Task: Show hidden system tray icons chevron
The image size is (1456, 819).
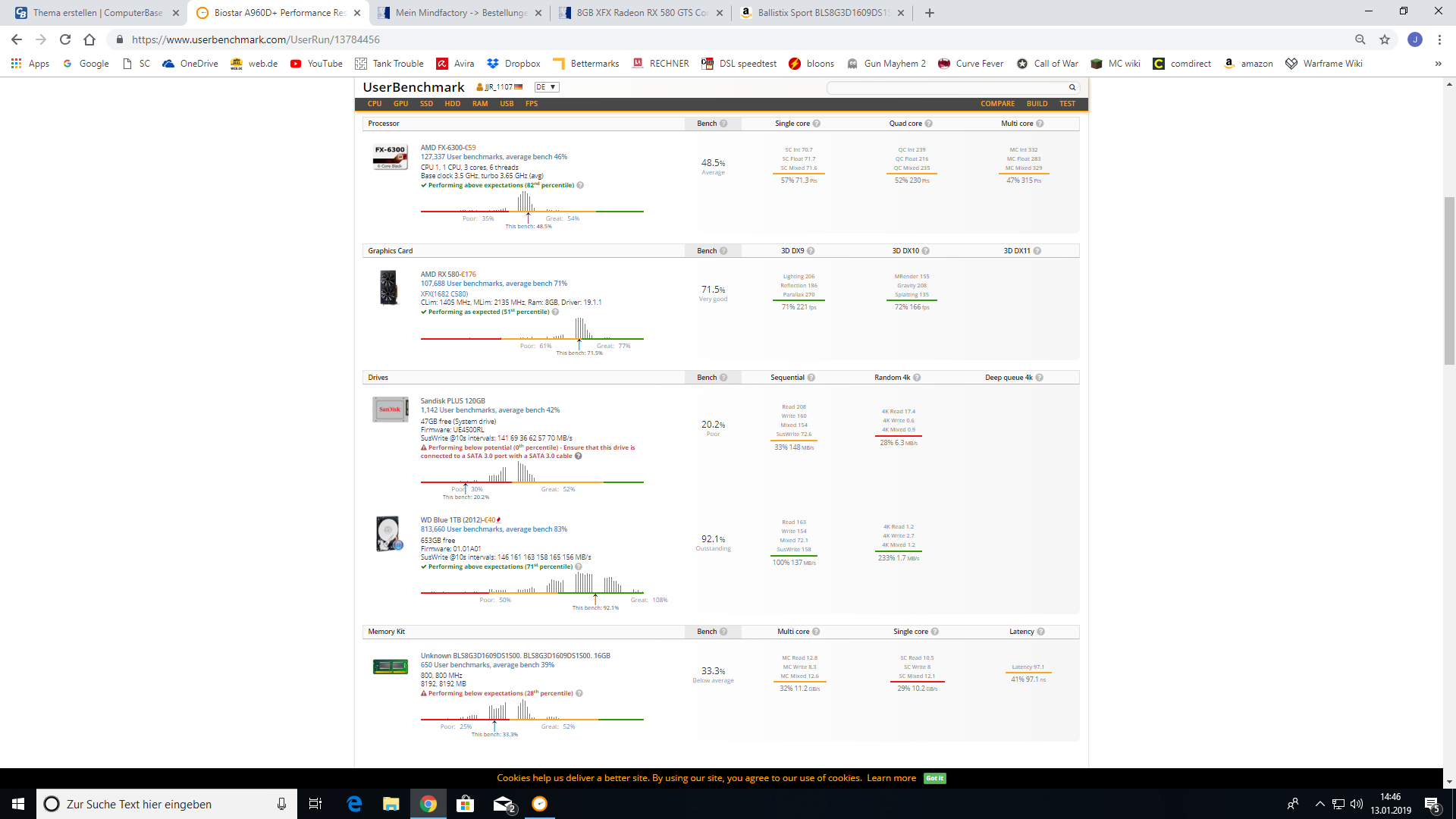Action: (x=1319, y=804)
